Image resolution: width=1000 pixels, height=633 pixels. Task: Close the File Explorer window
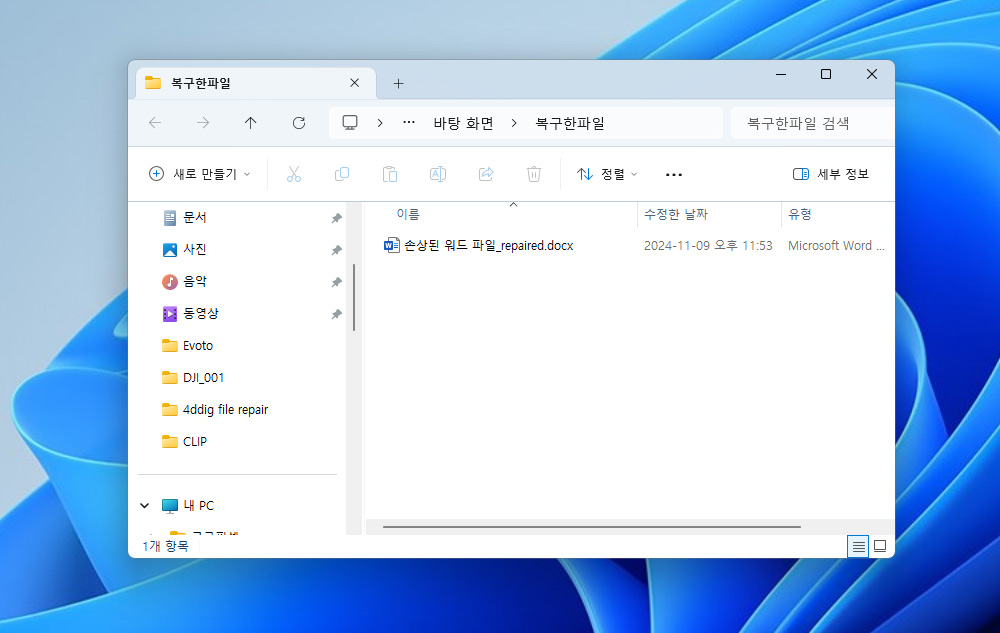[x=872, y=75]
